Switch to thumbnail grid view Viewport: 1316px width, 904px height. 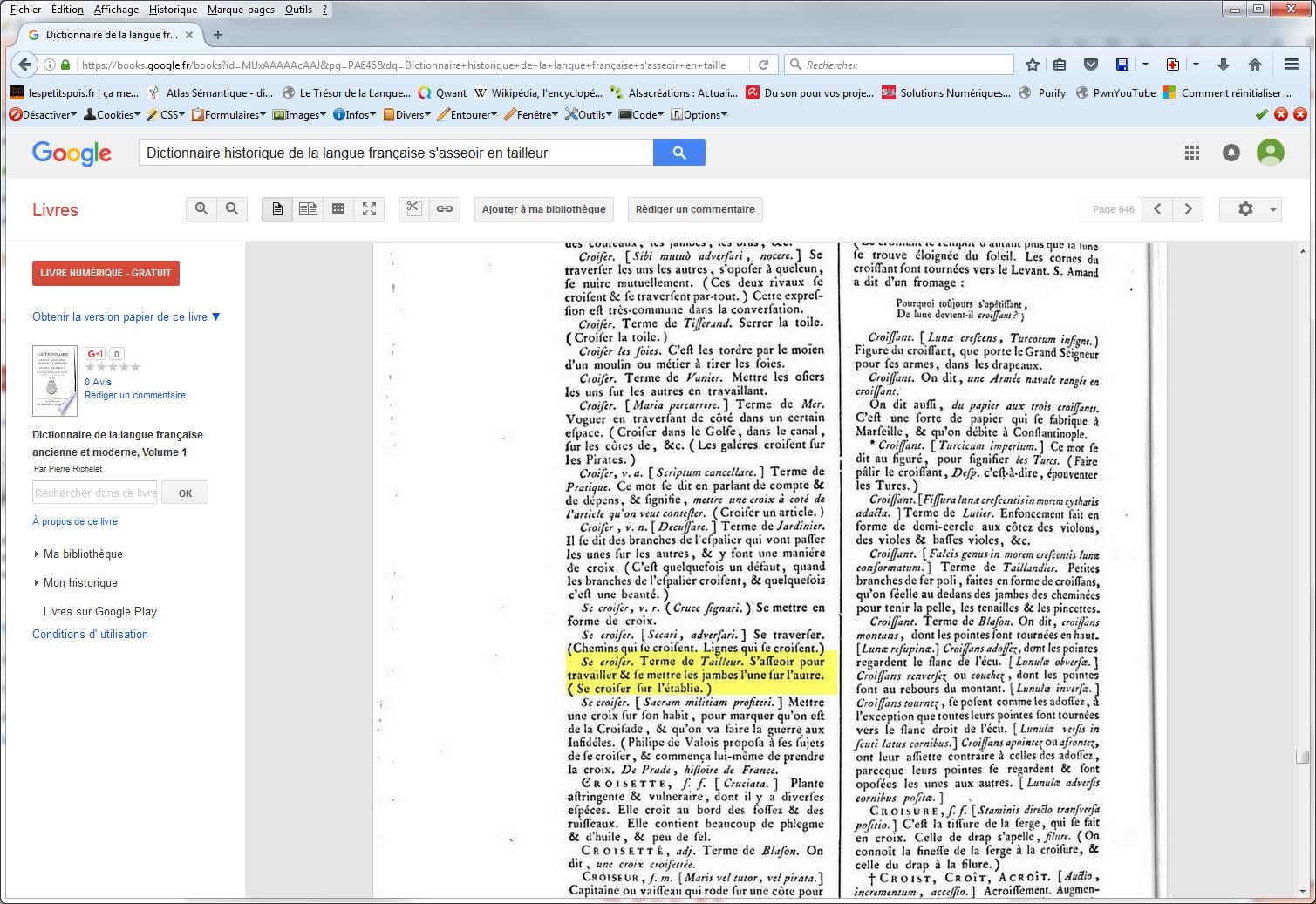tap(338, 209)
